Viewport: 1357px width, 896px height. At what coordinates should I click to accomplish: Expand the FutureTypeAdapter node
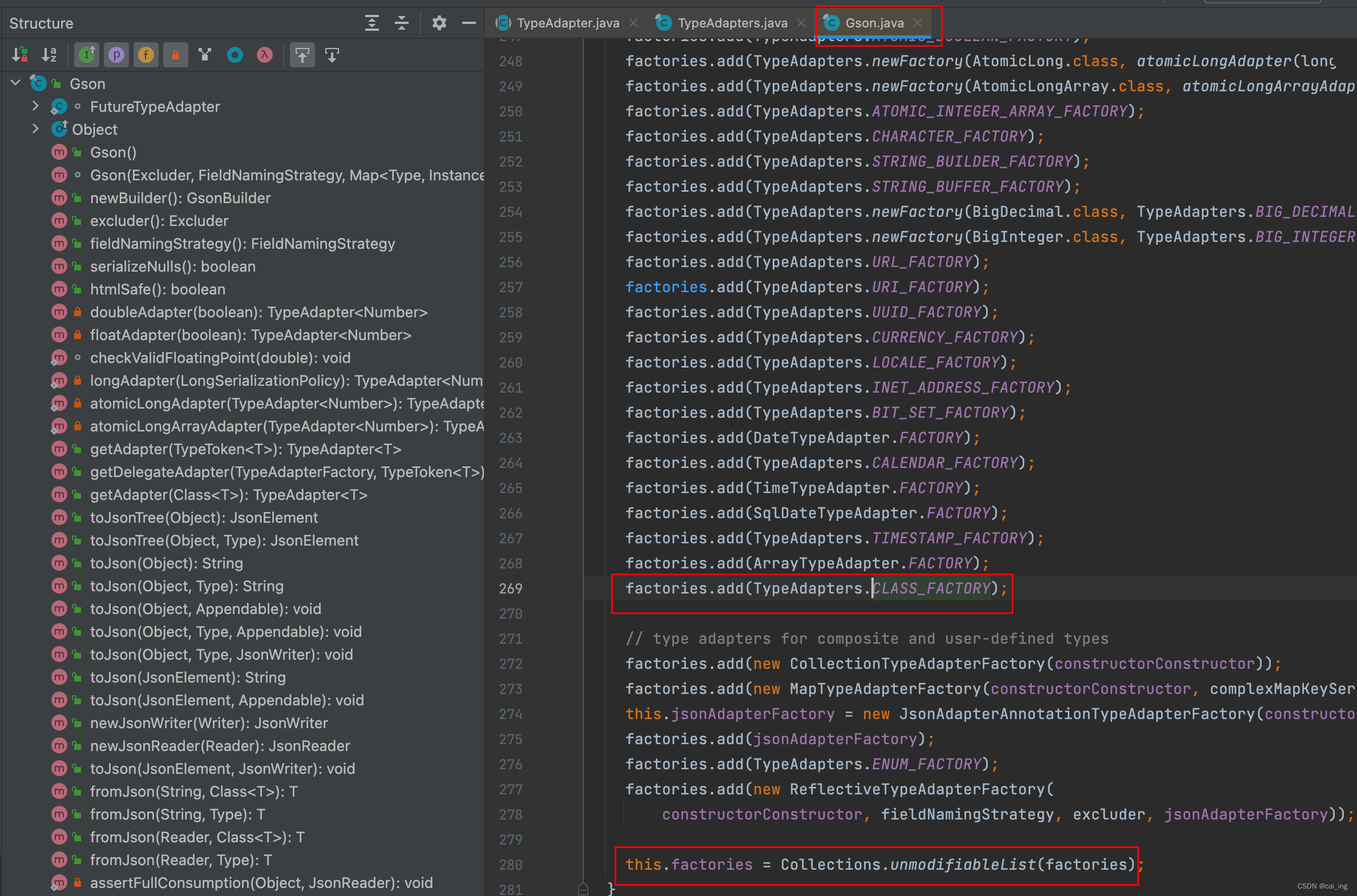[x=35, y=106]
